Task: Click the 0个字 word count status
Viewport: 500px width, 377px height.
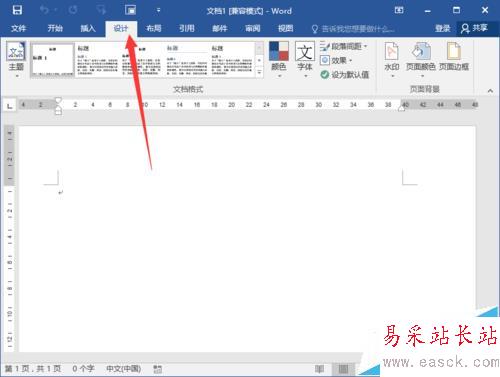Action: [83, 369]
